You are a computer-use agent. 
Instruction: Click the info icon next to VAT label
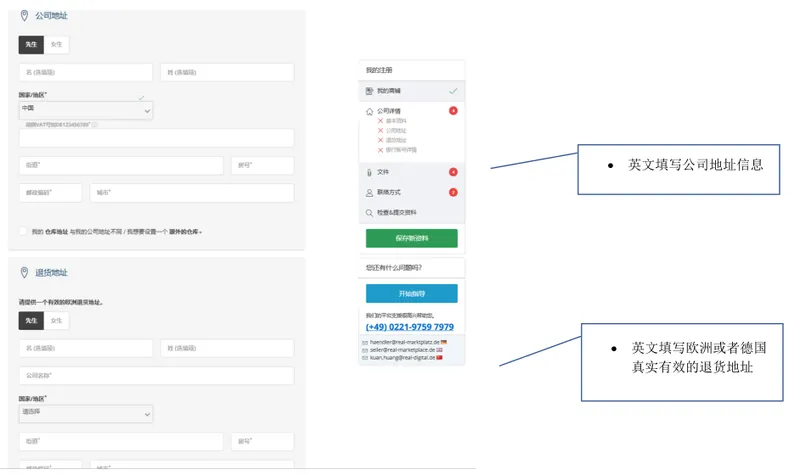(95, 124)
